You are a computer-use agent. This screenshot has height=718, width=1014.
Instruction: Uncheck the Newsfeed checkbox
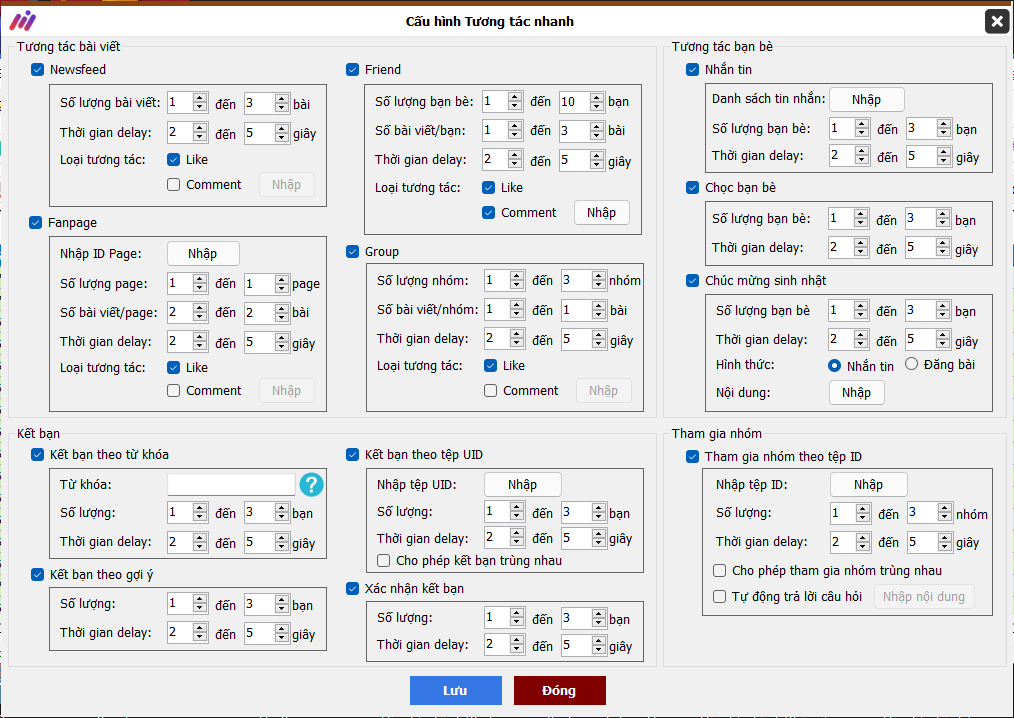coord(38,70)
